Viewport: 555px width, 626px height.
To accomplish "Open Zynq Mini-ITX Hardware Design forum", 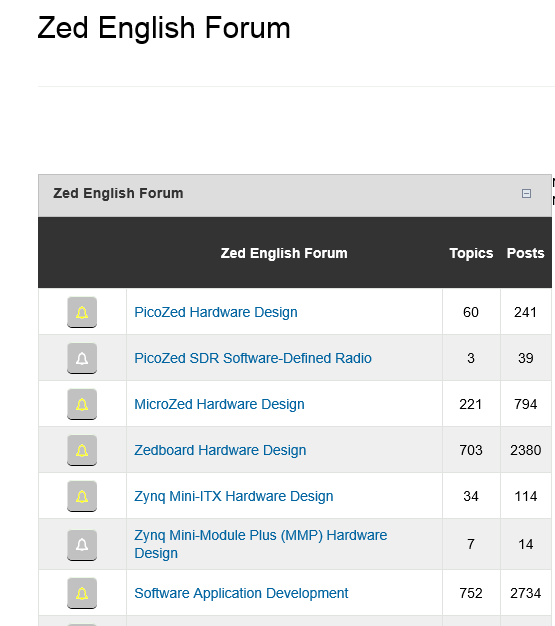I will tap(234, 496).
